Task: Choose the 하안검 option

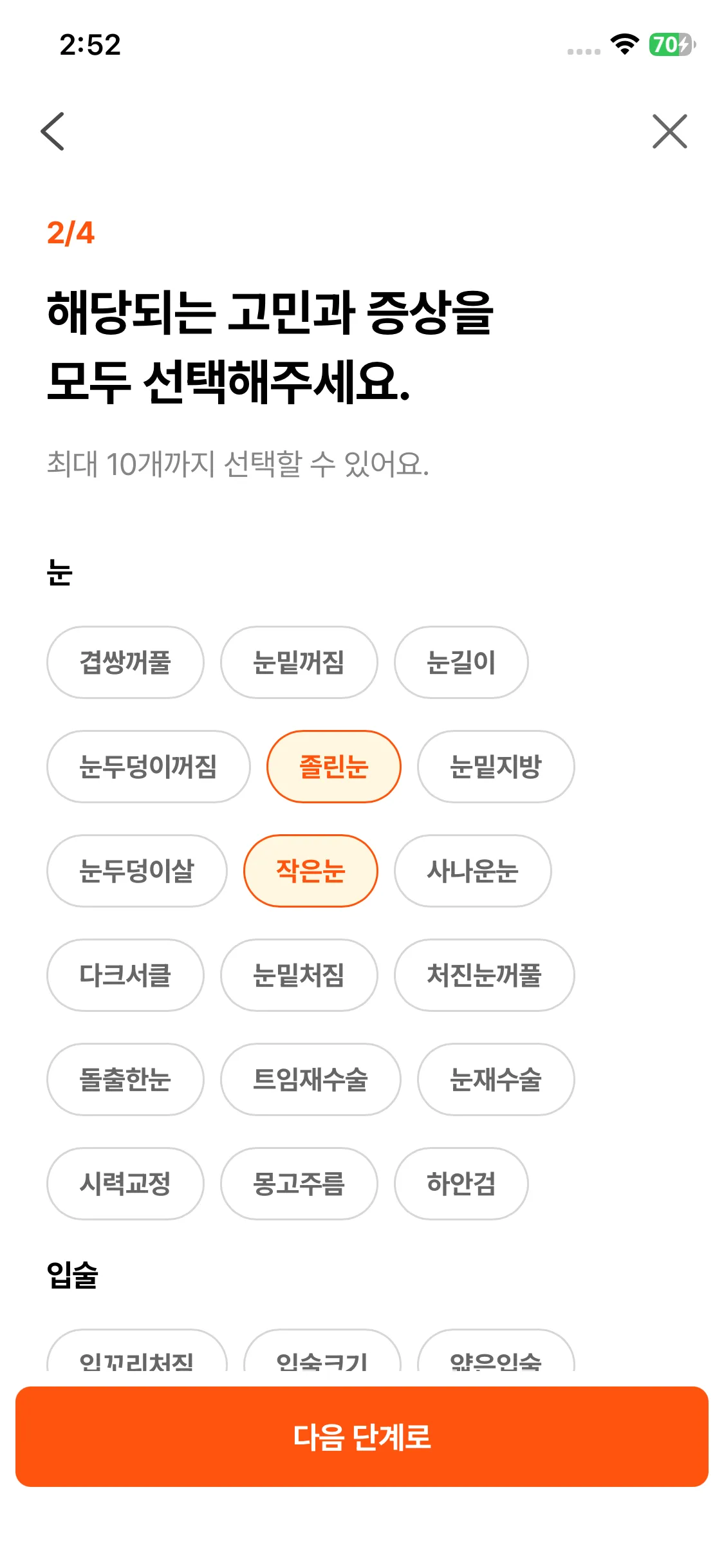Action: click(461, 1184)
